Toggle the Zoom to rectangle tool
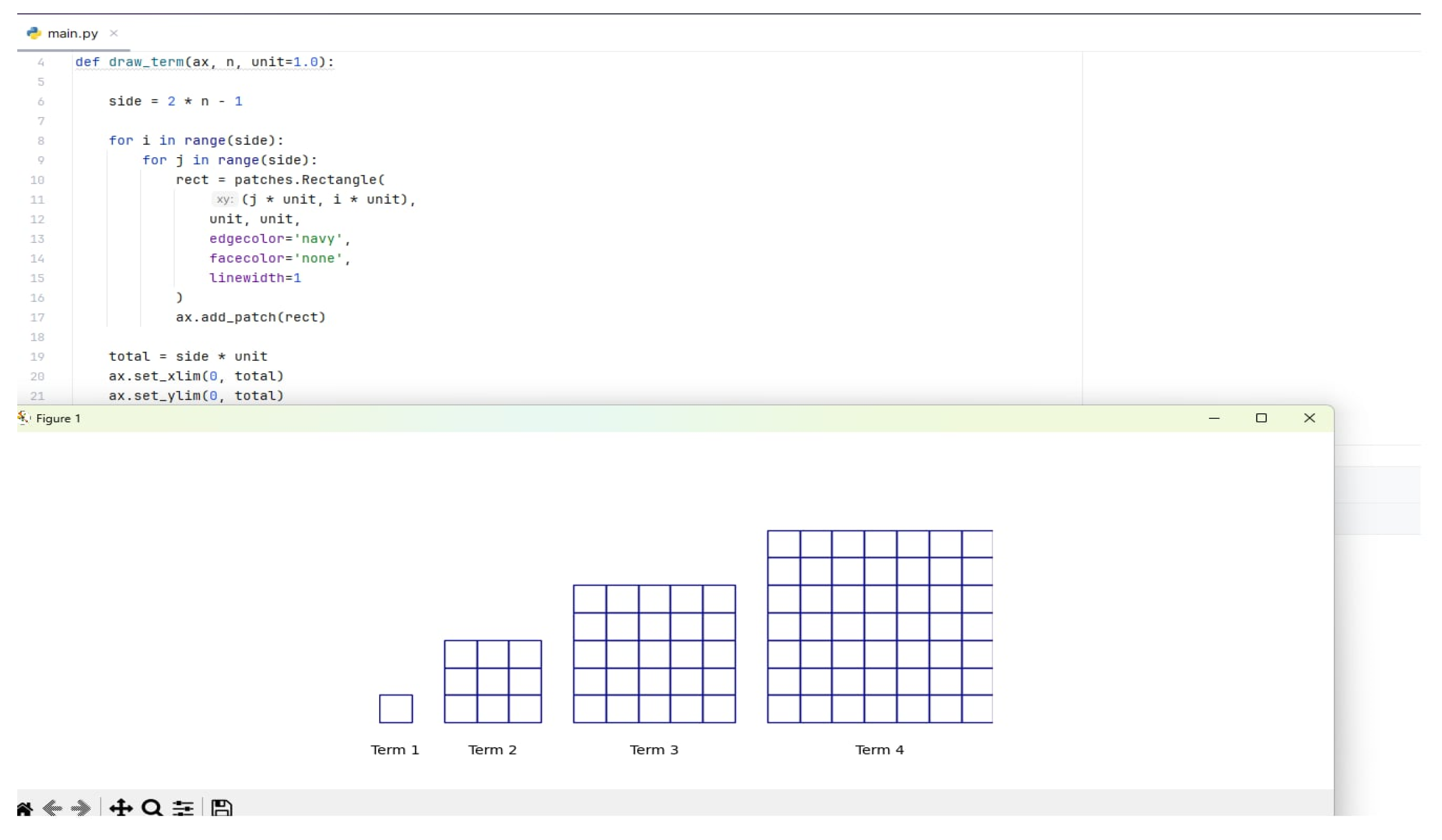Image resolution: width=1442 pixels, height=840 pixels. pos(152,808)
